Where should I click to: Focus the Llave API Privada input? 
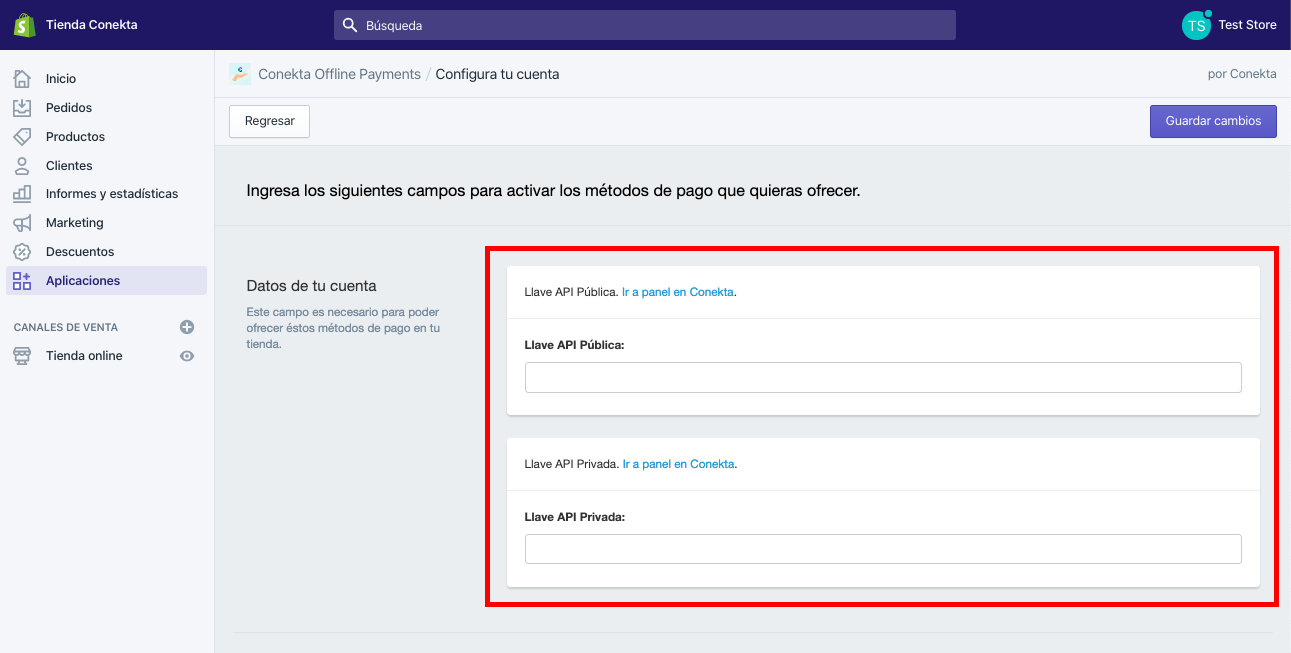coord(883,549)
